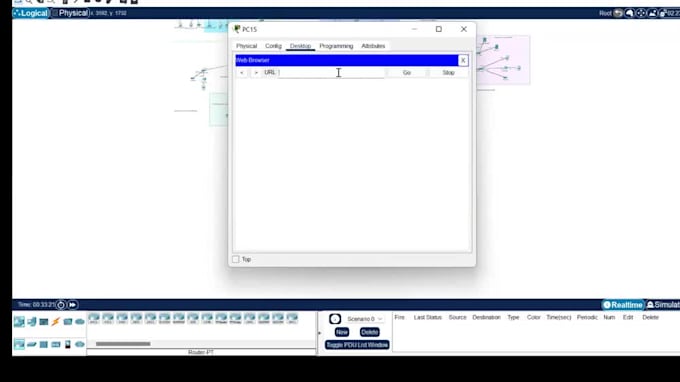Select the lightning bolt Connections category
Image resolution: width=680 pixels, height=382 pixels.
coord(56,322)
